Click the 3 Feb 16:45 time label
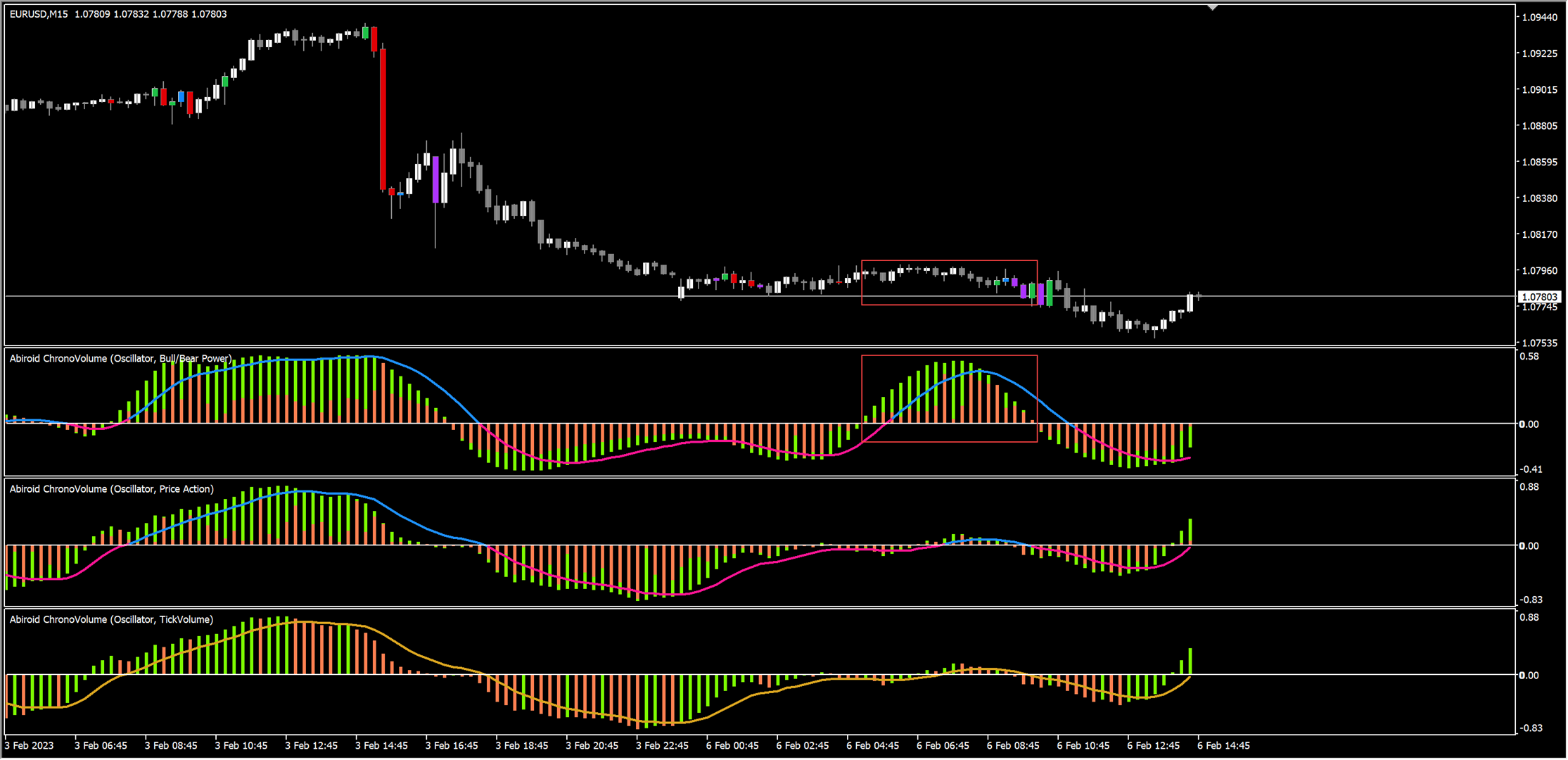Viewport: 1568px width, 760px height. click(x=452, y=746)
